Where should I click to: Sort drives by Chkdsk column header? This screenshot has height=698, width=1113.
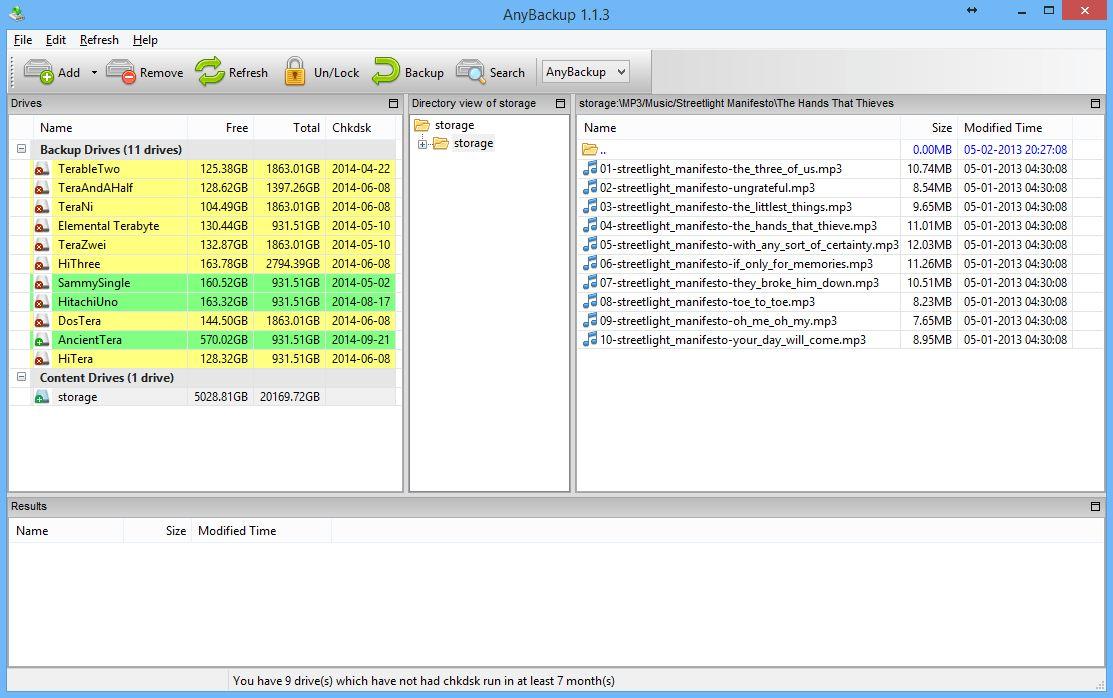coord(361,128)
